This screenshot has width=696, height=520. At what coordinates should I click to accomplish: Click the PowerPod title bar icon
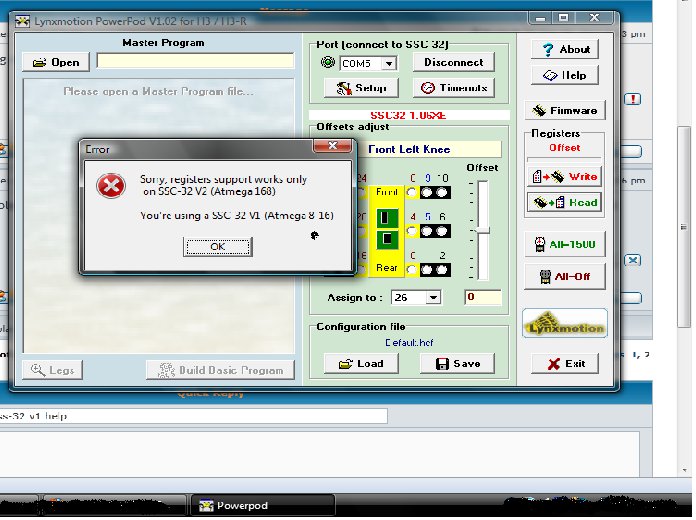click(22, 21)
